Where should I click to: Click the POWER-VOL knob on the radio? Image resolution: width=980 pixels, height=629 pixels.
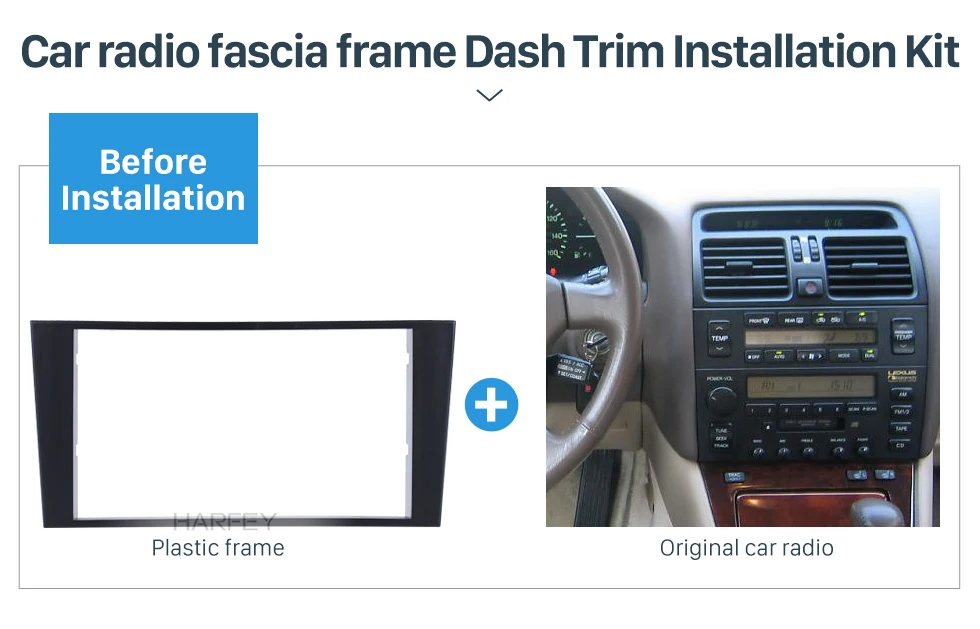click(721, 400)
